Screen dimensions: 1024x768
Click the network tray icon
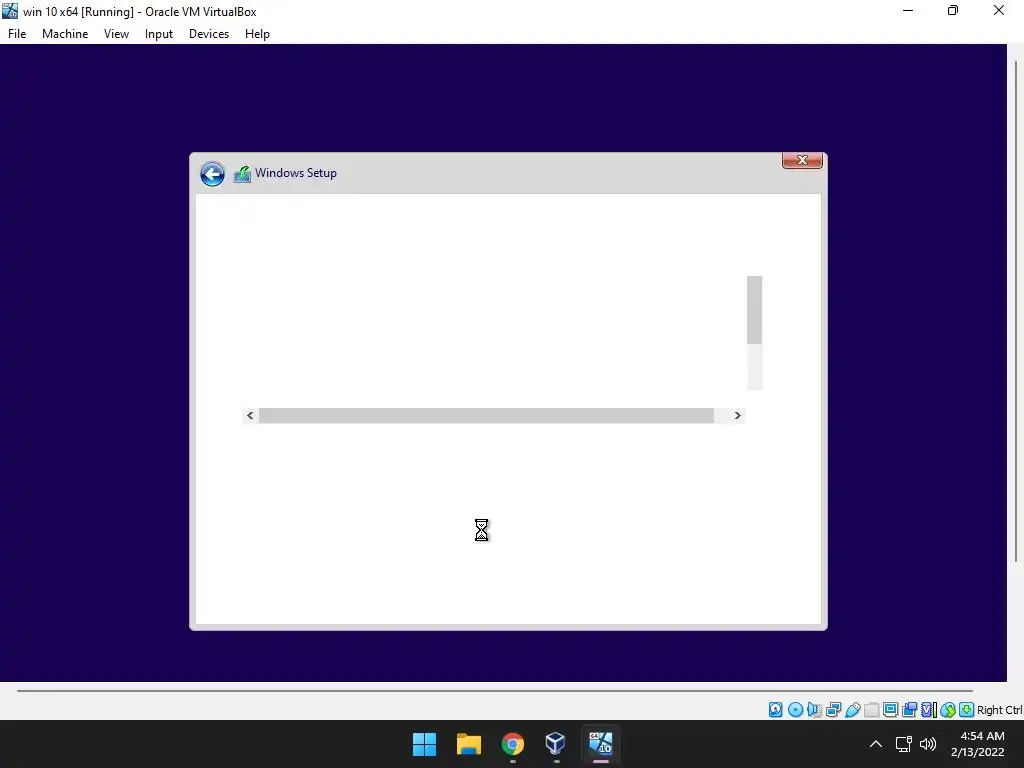904,744
